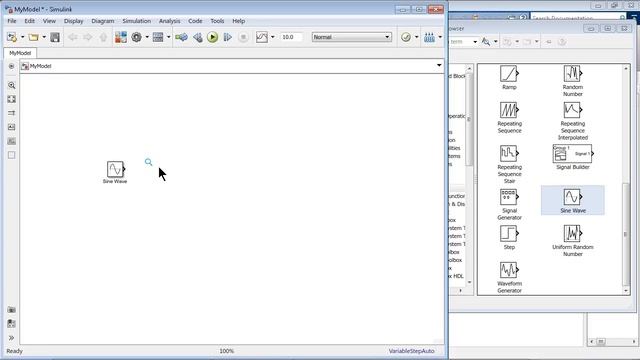Click the New Model toolbar icon

(x=12, y=37)
